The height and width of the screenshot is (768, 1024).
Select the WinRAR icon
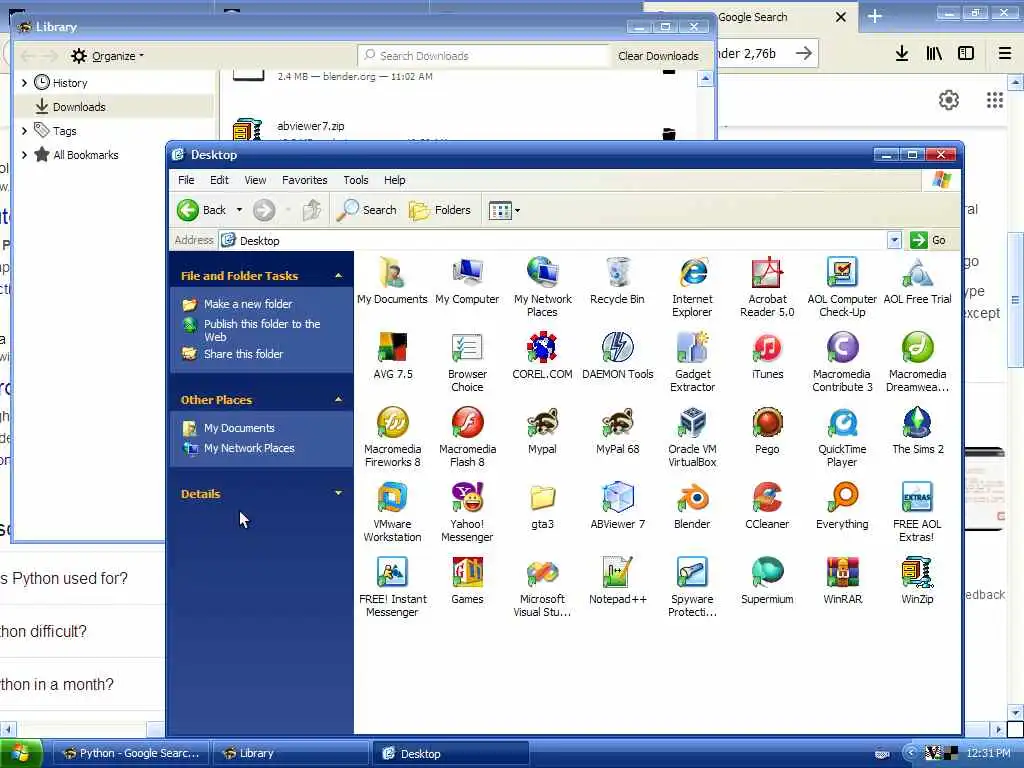coord(842,581)
